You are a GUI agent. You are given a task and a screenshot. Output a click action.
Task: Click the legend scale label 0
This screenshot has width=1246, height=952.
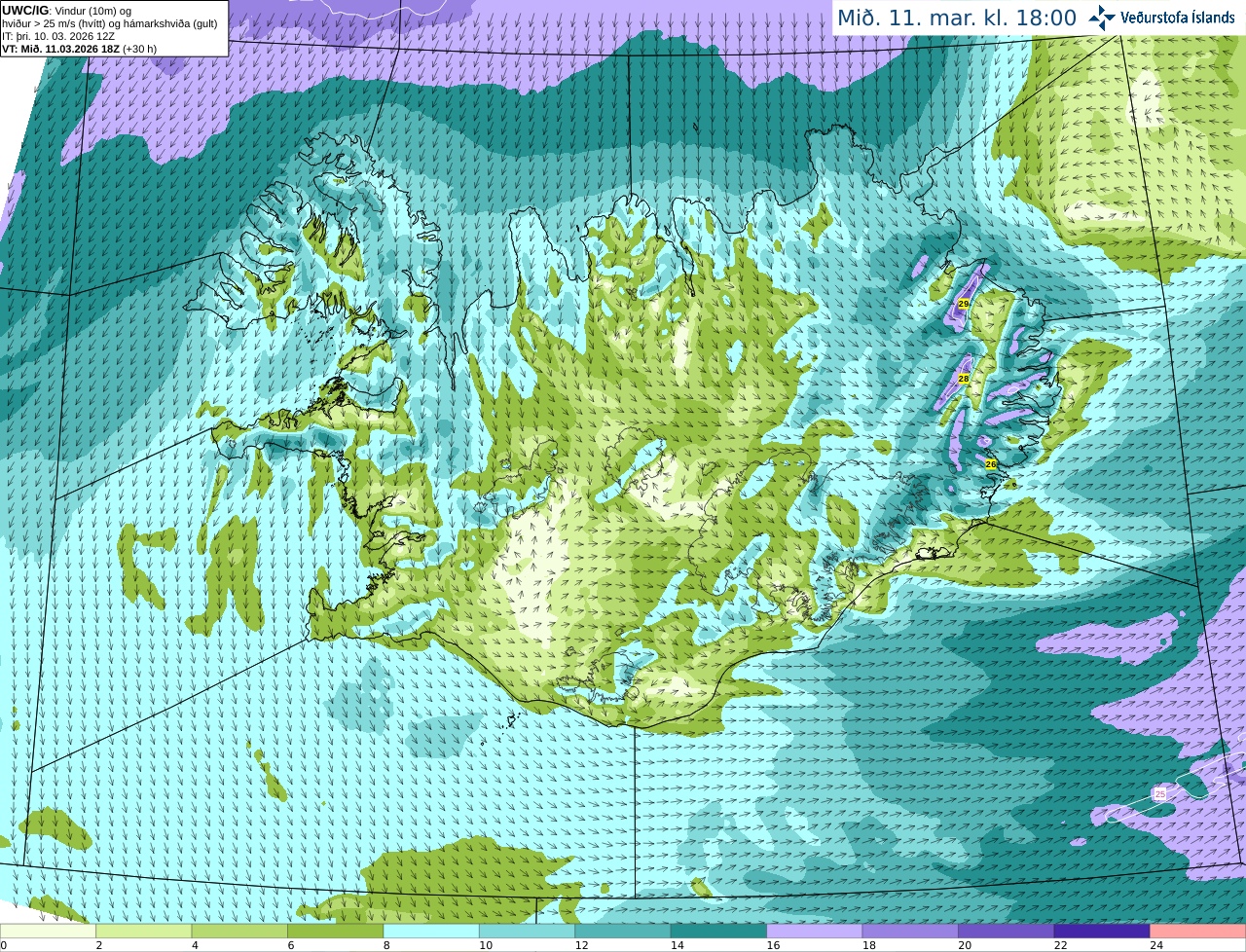(4, 945)
